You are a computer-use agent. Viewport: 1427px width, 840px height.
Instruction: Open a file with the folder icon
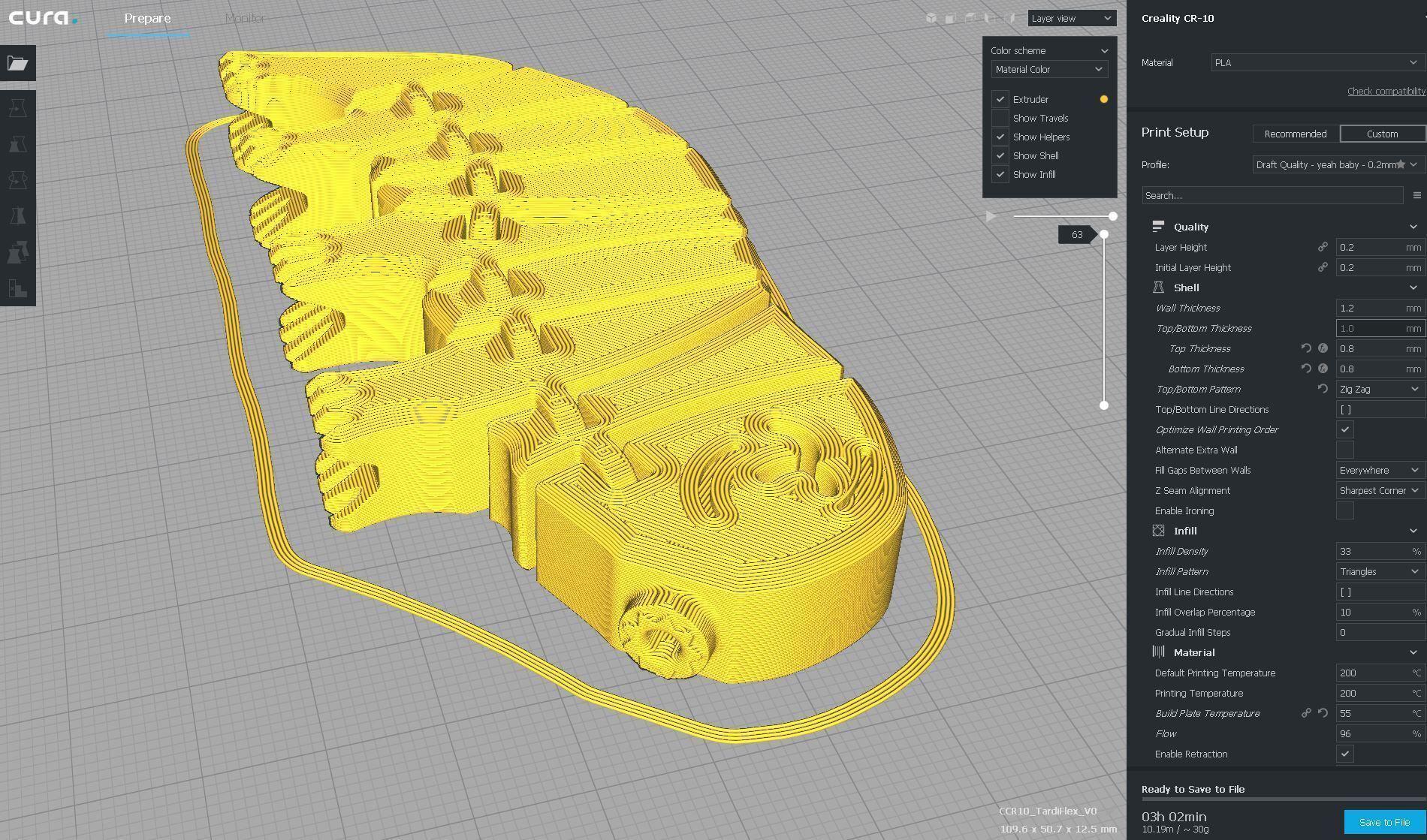tap(18, 63)
